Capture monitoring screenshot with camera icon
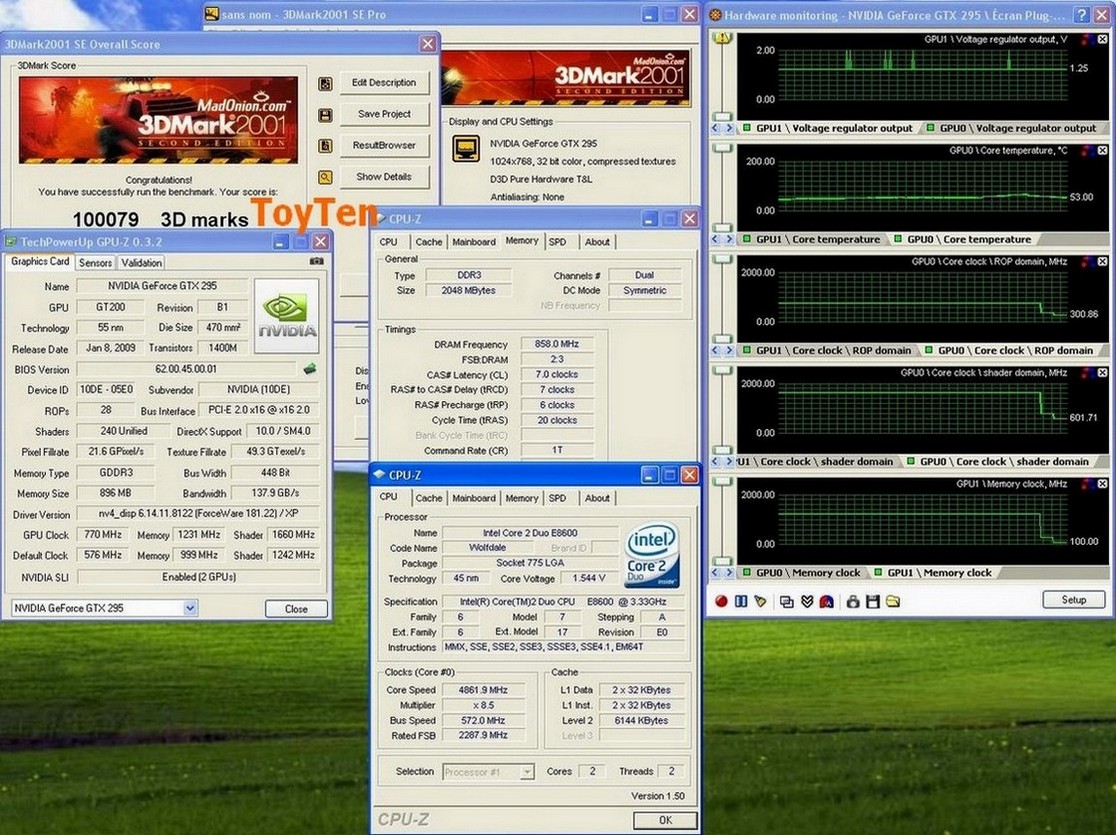Screen dimensions: 1116x835 [x=853, y=602]
